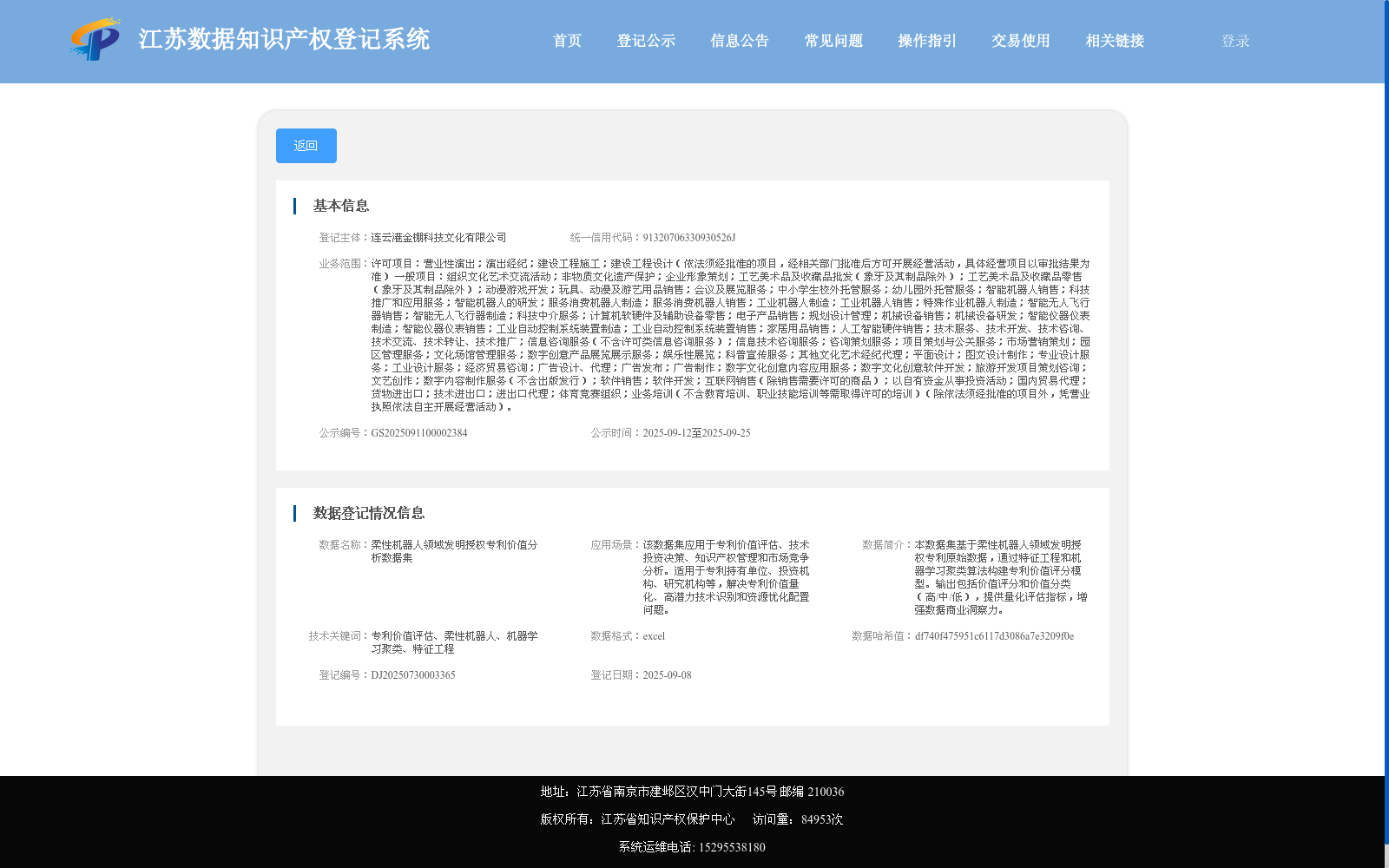Click the 江苏数据知识产权登记系统 site title
The width and height of the screenshot is (1389, 868).
[x=284, y=39]
